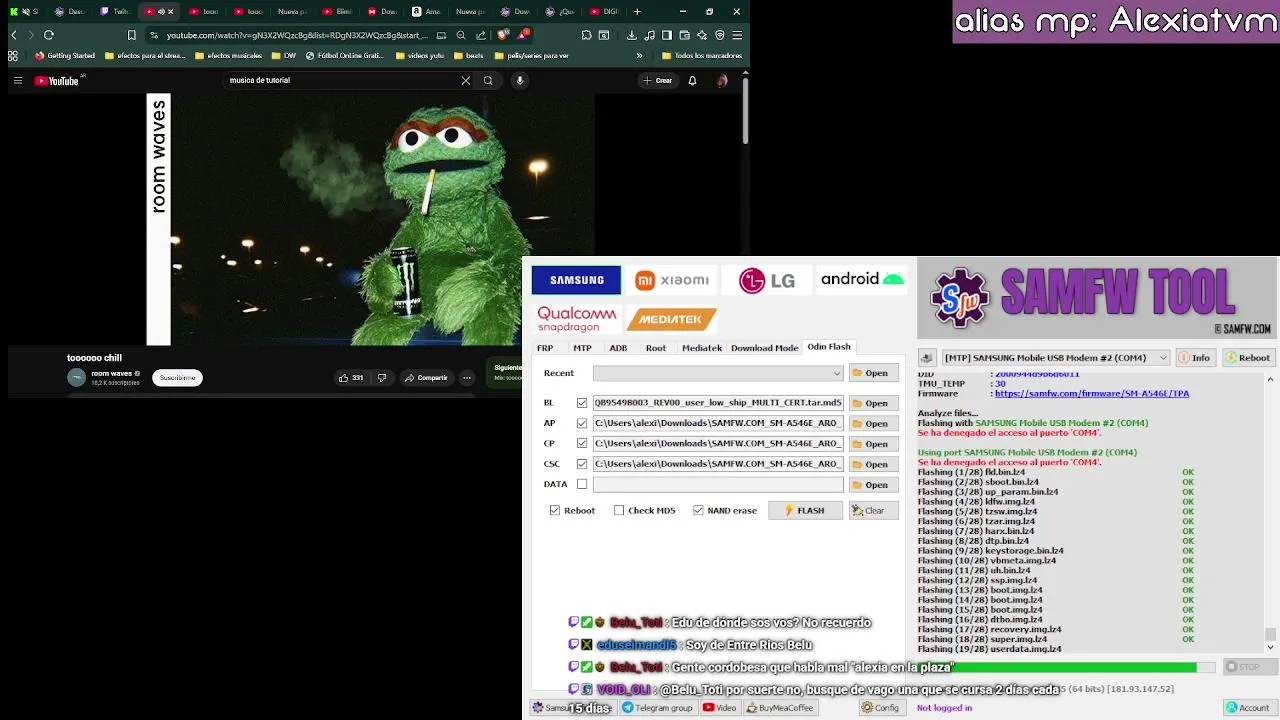1280x720 pixels.
Task: Open YouTube account avatar
Action: click(x=722, y=81)
